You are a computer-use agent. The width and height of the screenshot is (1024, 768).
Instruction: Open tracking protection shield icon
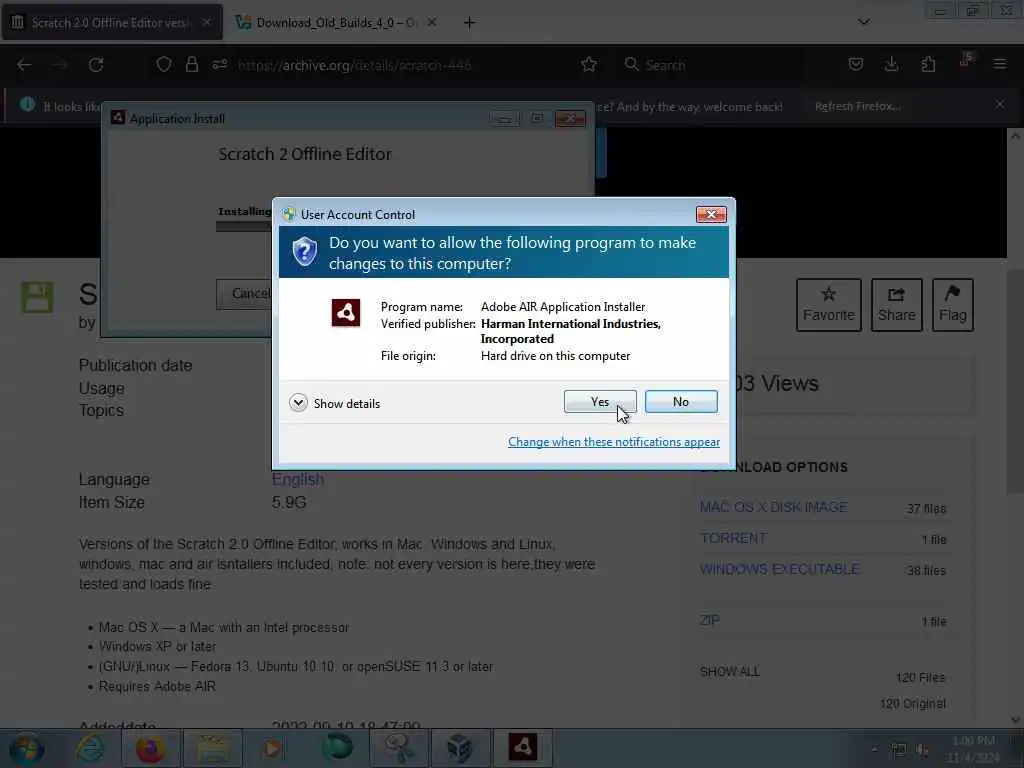[164, 64]
